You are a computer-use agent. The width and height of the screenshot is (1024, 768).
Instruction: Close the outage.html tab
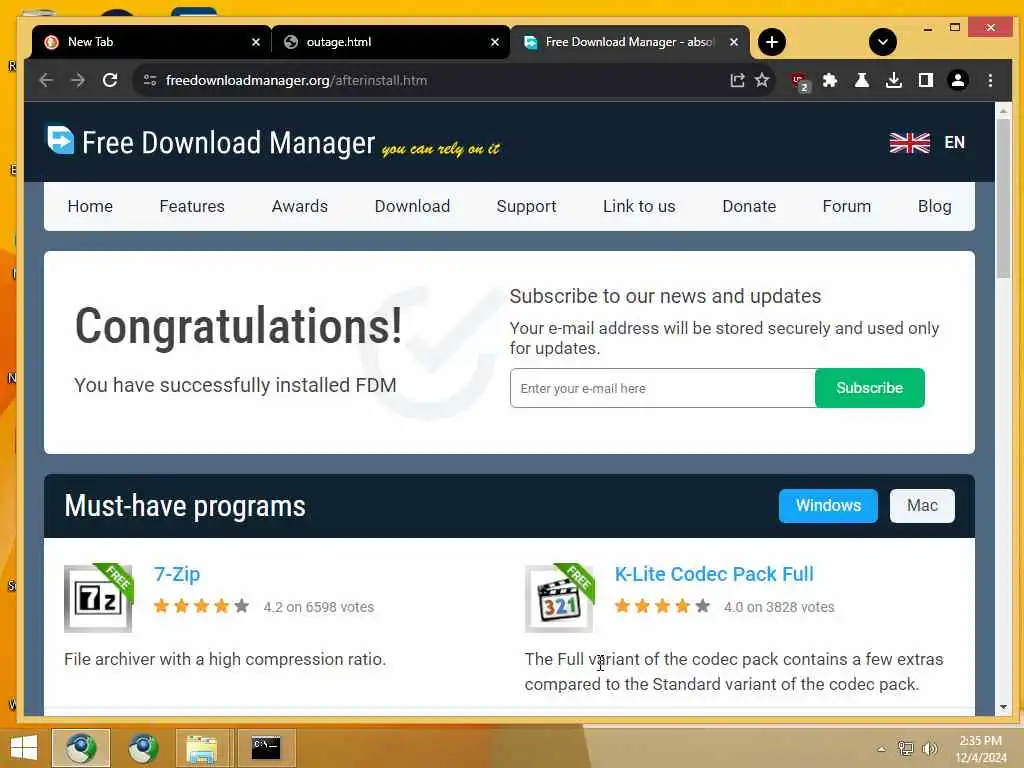coord(495,42)
